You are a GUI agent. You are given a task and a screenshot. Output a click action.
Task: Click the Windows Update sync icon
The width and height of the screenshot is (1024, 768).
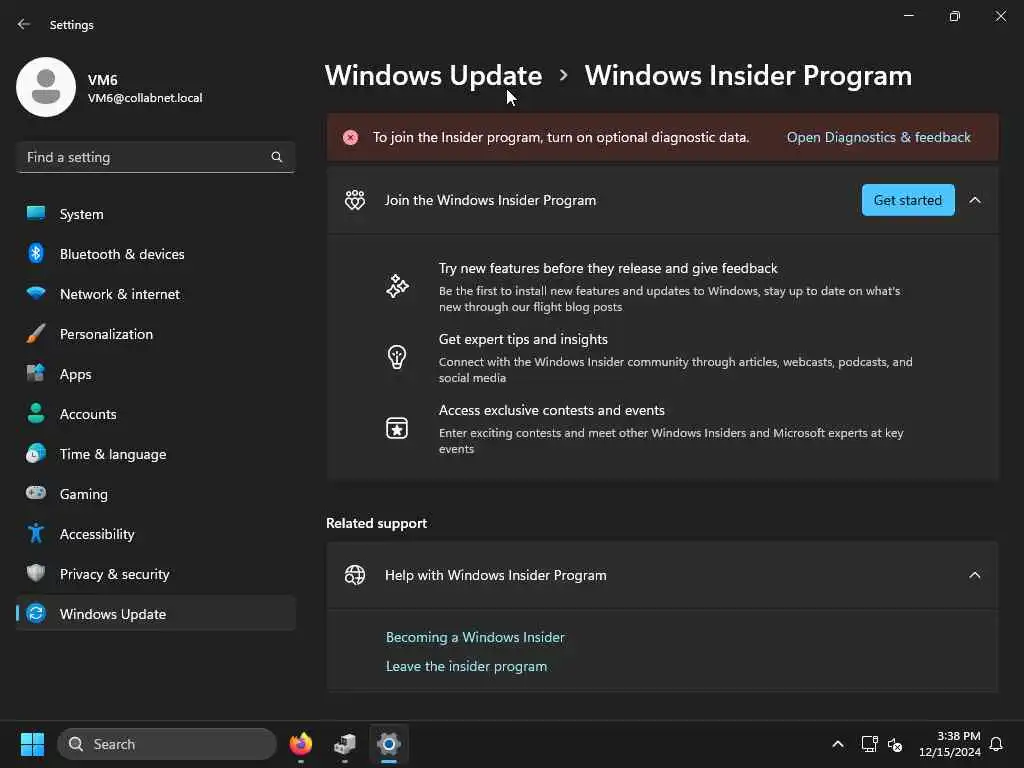(36, 613)
